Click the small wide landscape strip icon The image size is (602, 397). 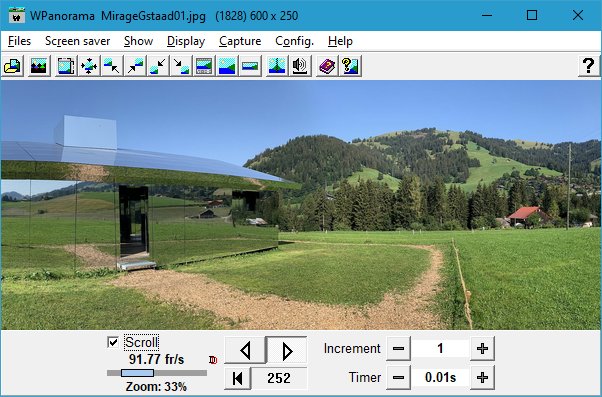point(250,66)
